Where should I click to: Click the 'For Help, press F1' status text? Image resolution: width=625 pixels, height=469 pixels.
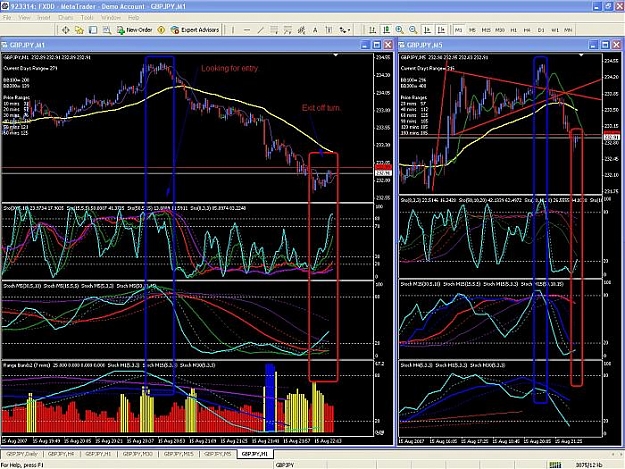coord(22,465)
